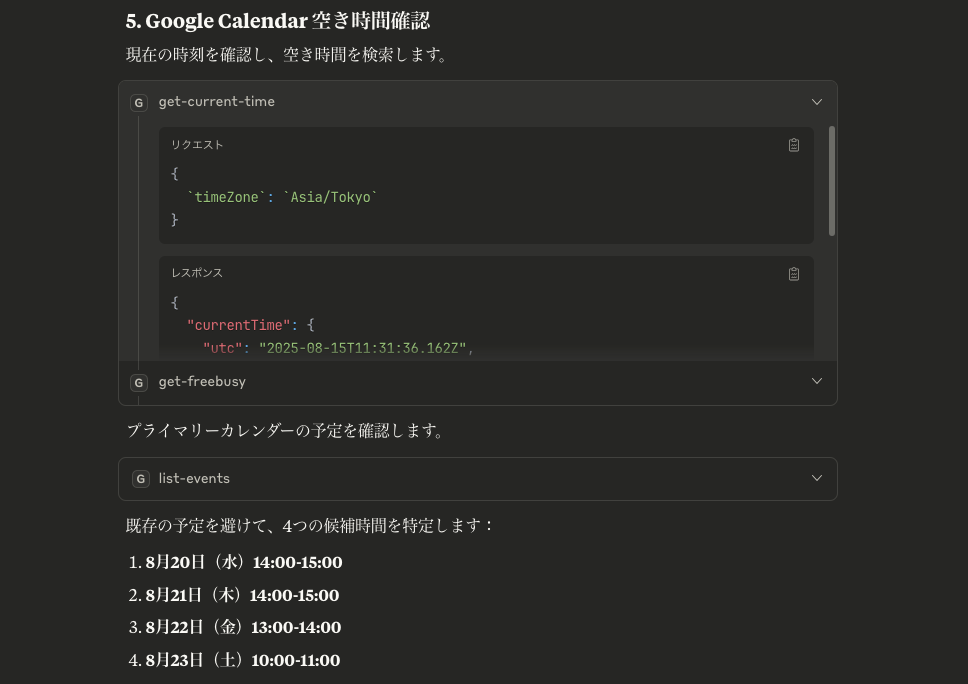Screen dimensions: 968x684
Task: Open the get-freebusy tool call row
Action: point(478,382)
